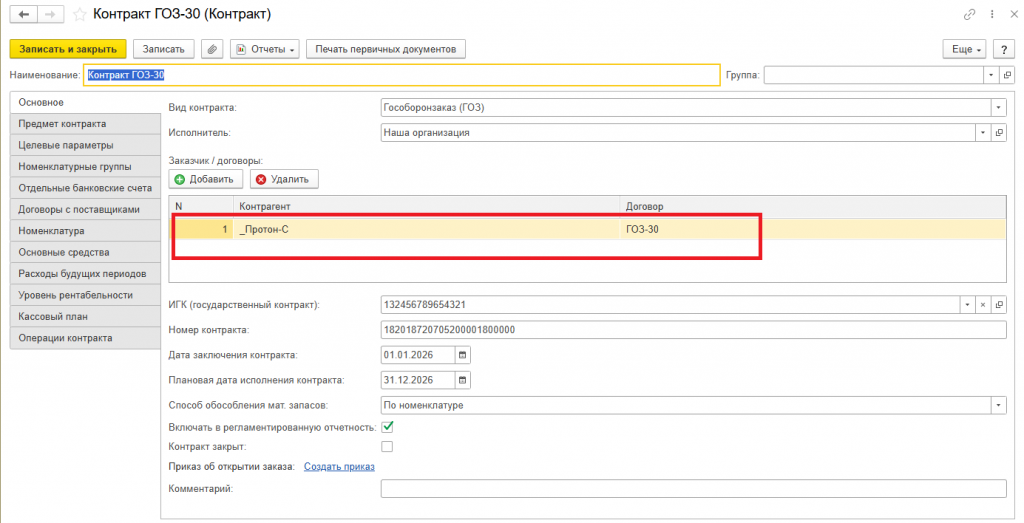The width and height of the screenshot is (1024, 523).
Task: Open the Целевые параметры tab
Action: click(85, 146)
